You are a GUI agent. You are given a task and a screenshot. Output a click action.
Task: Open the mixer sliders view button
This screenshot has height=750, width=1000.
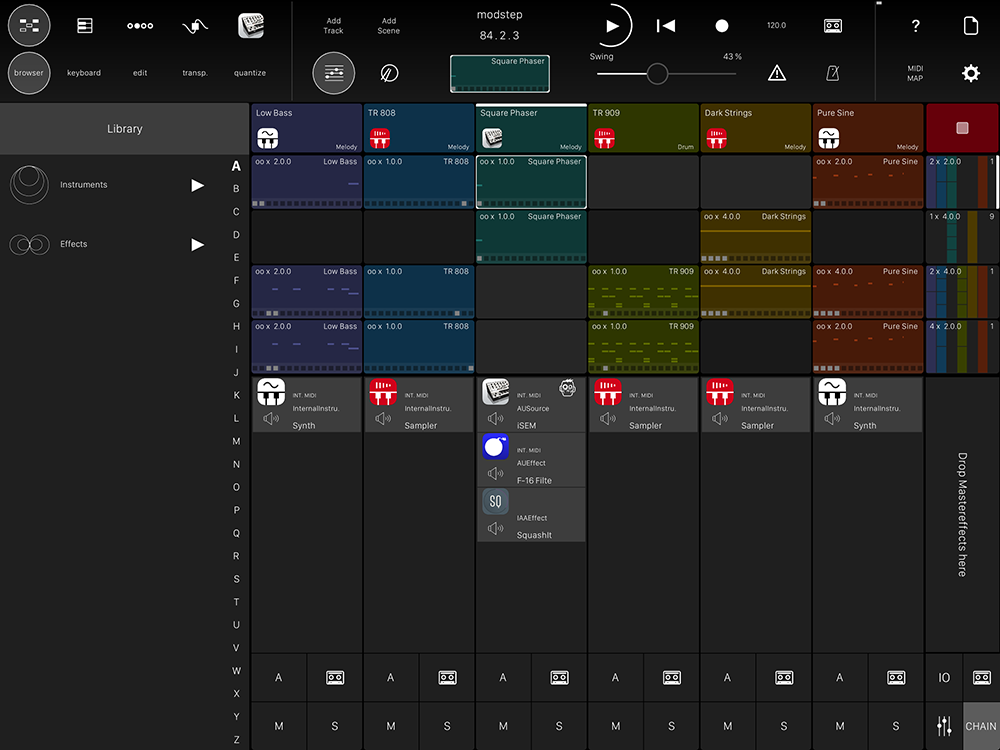point(333,73)
